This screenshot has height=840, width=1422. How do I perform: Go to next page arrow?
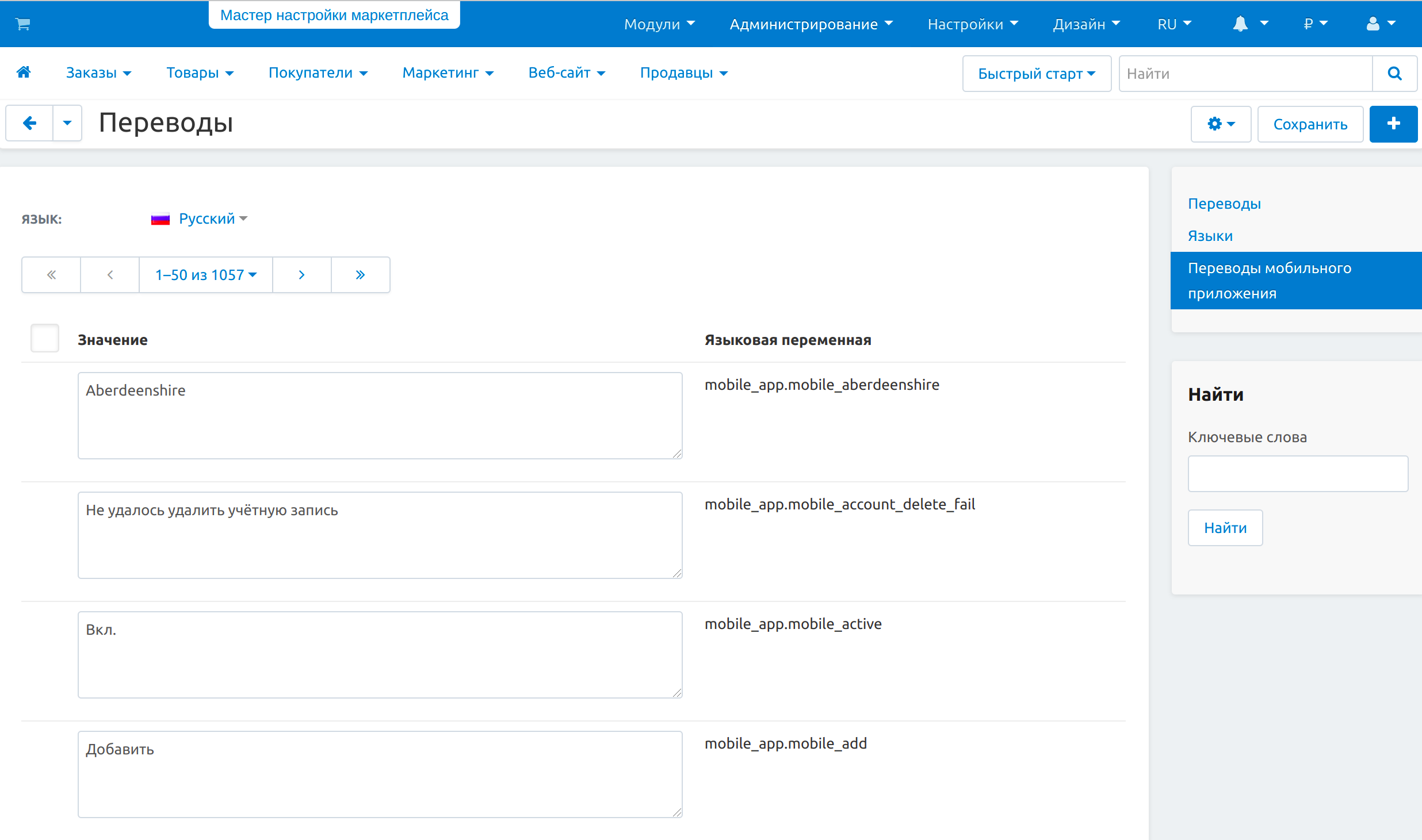pos(301,275)
